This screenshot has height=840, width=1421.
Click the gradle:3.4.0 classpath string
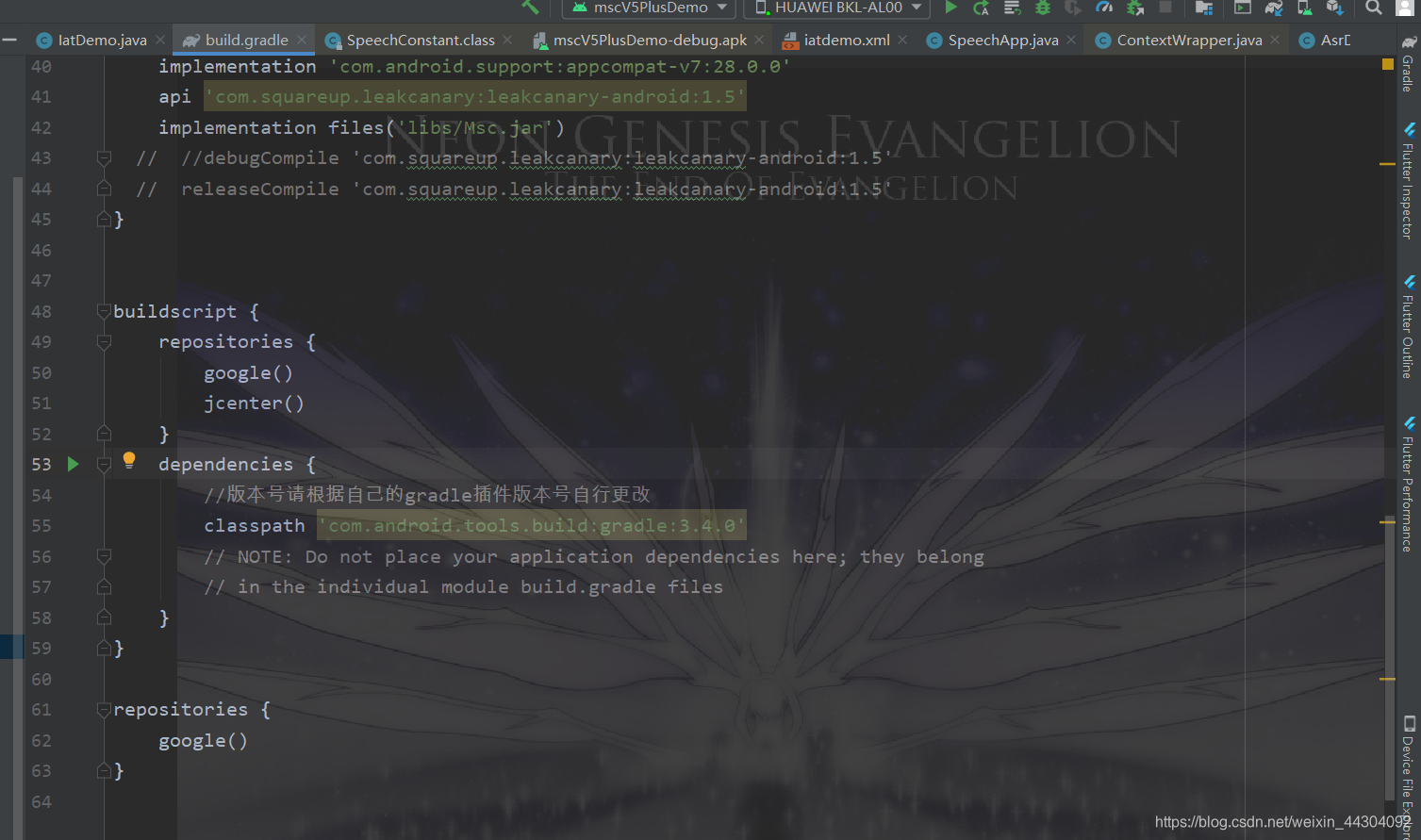point(532,525)
